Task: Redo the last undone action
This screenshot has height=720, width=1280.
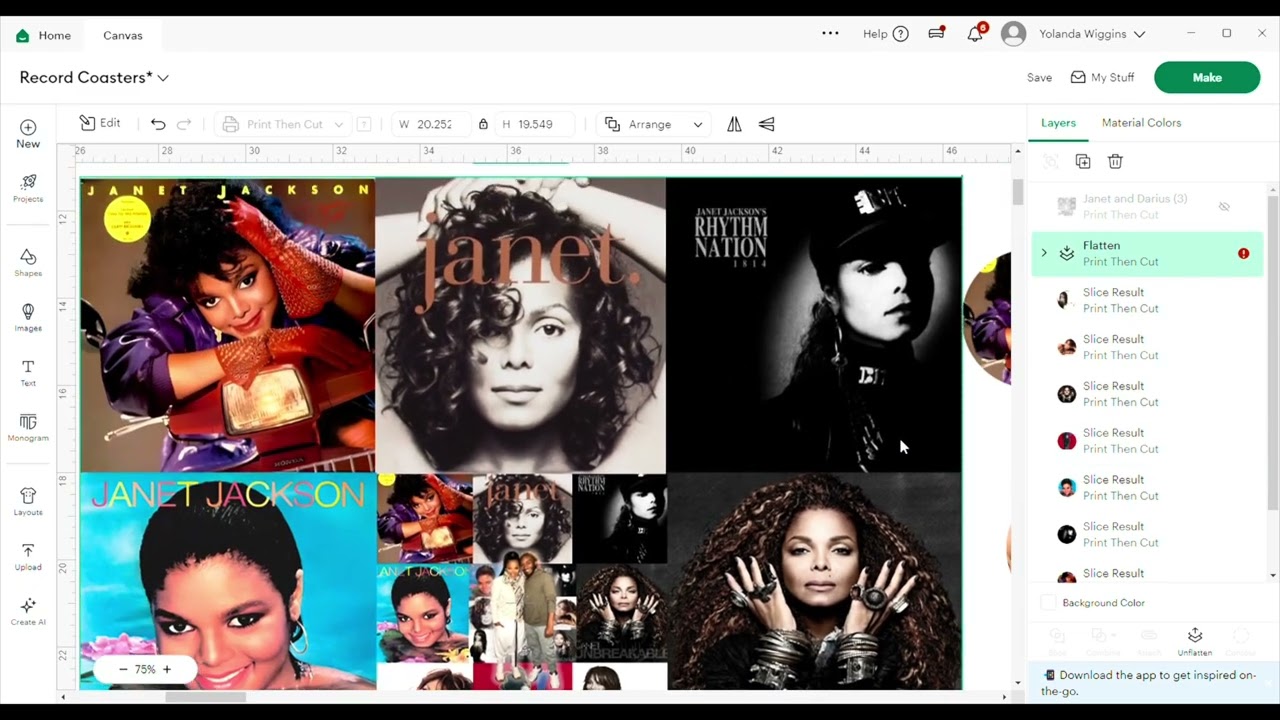Action: (x=184, y=124)
